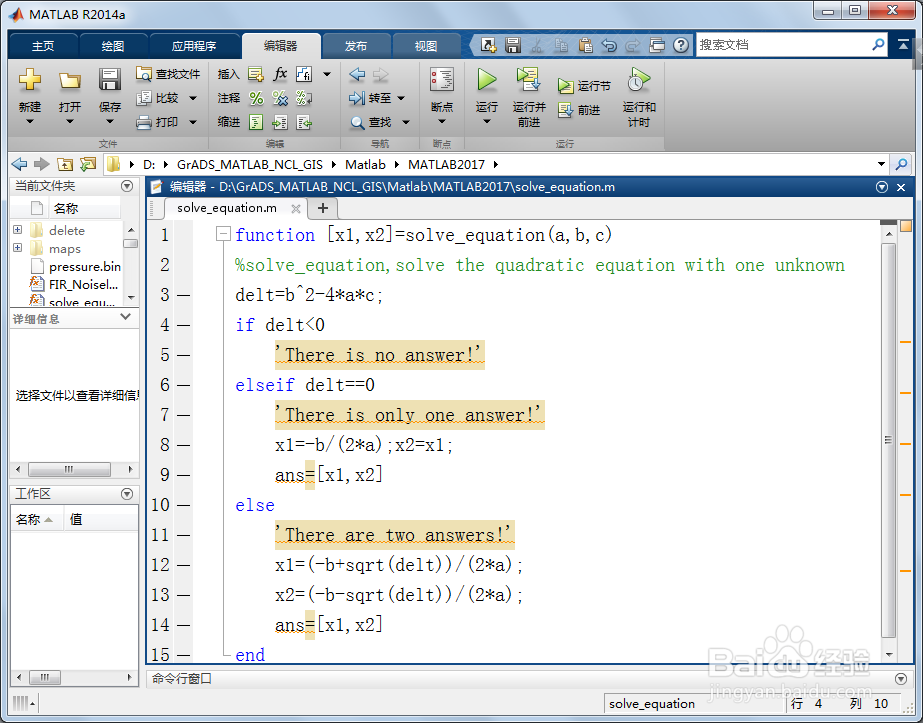Switch to the Plots (绘图) tab
Viewport: 923px width, 723px height.
112,46
